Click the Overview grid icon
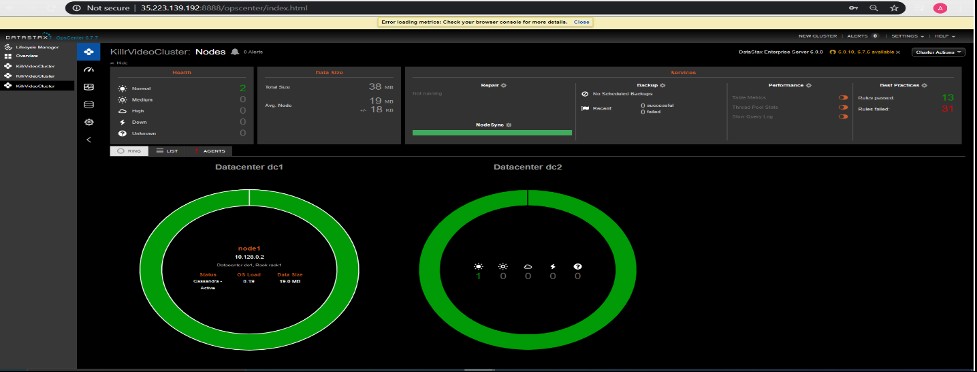The image size is (977, 372). tap(8, 55)
